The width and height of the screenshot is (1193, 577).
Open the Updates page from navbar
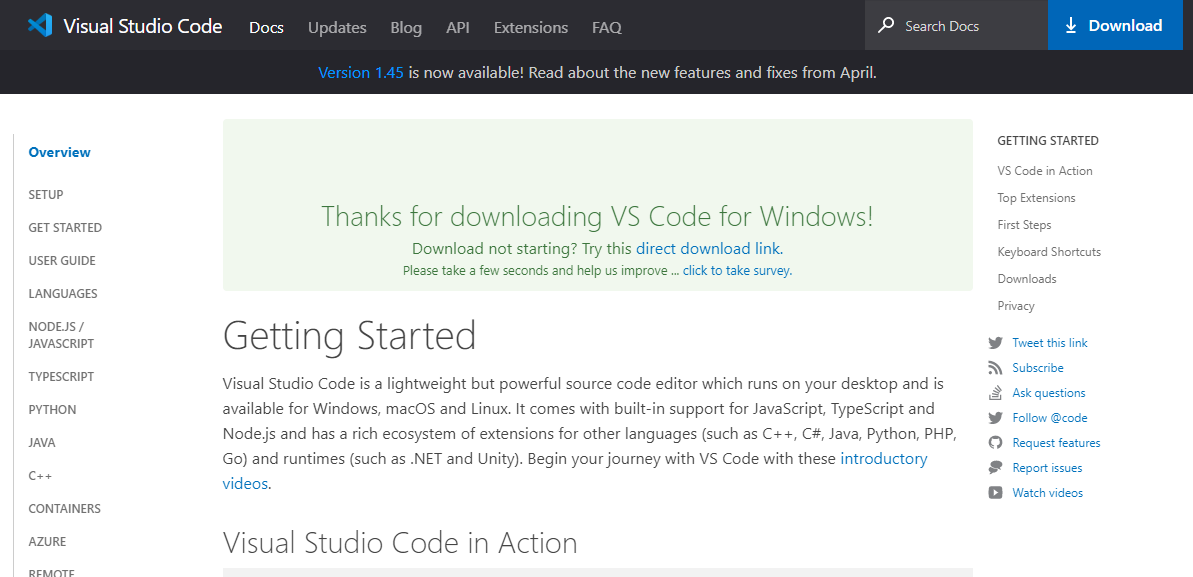337,27
